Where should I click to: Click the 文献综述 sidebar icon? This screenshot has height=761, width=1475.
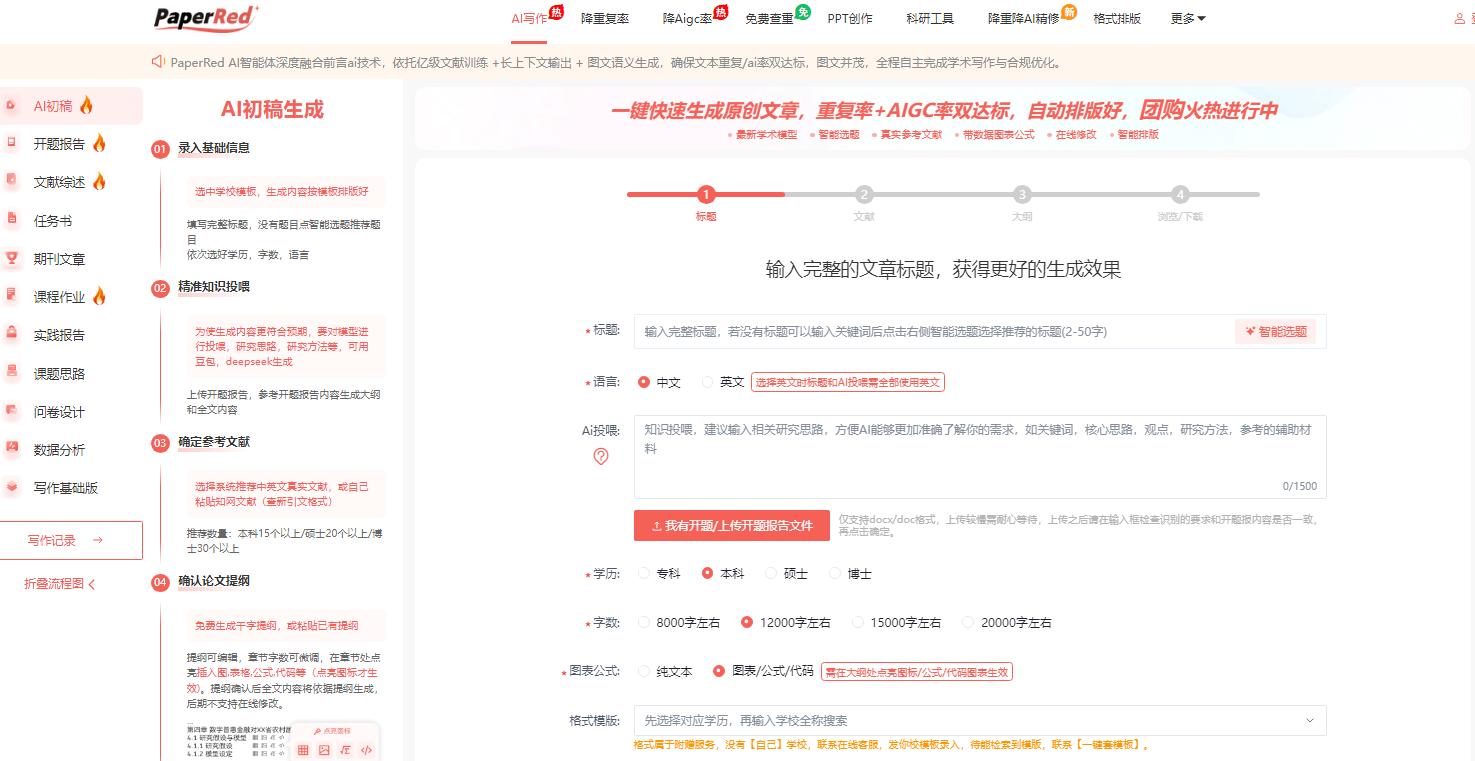click(12, 181)
